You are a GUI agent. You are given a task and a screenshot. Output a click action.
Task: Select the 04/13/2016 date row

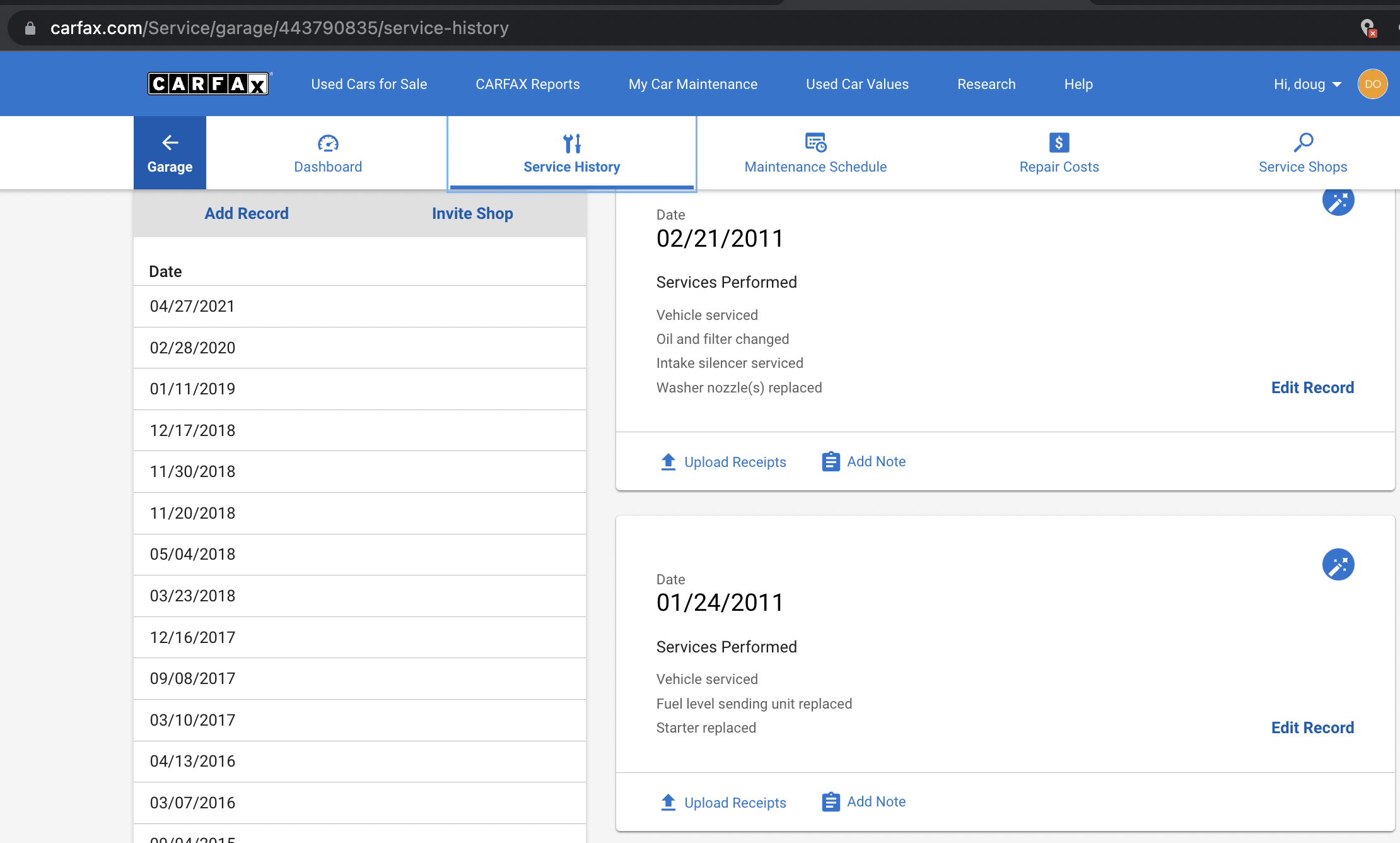(x=359, y=761)
